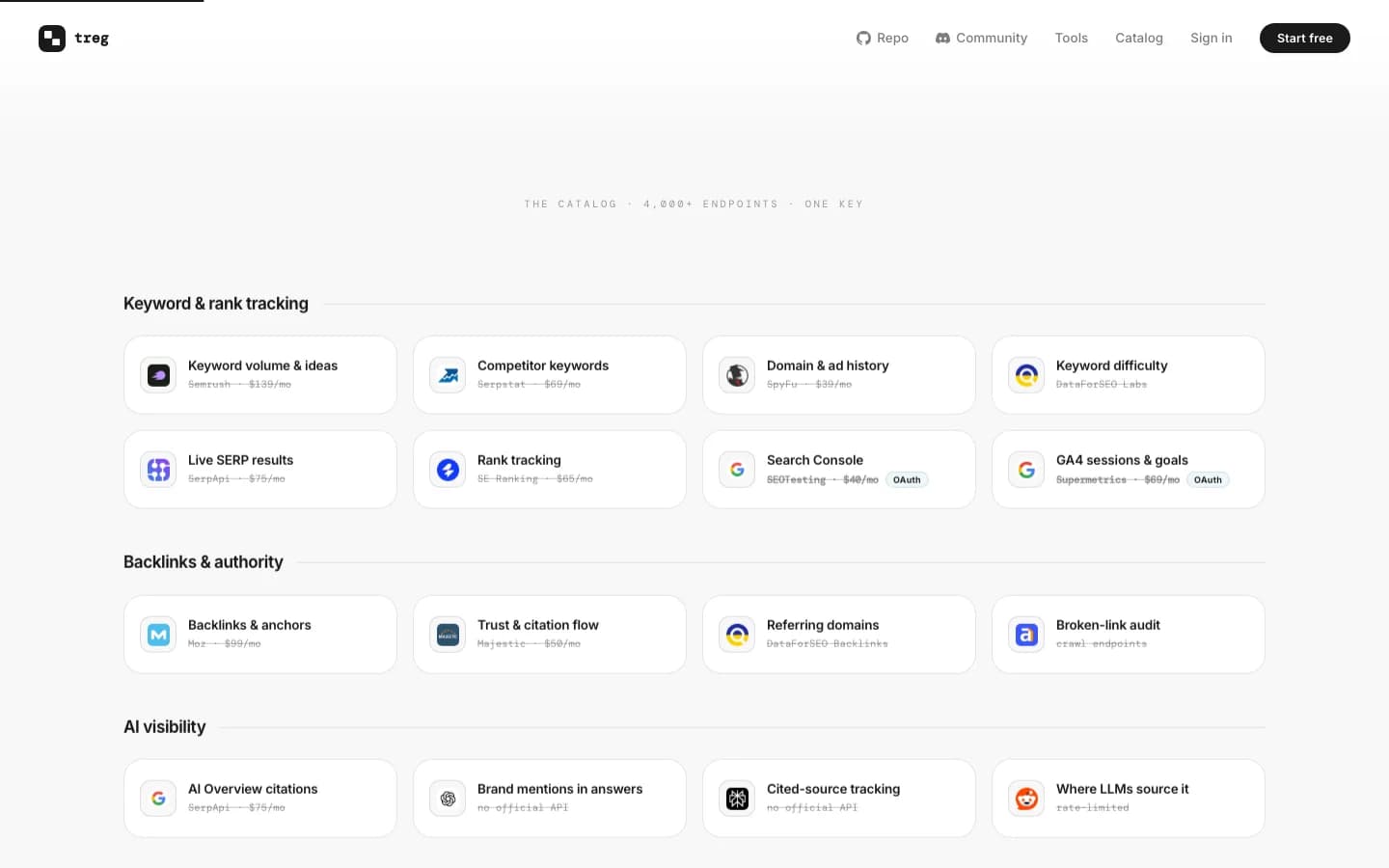Open the Backlinks & anchors title
This screenshot has width=1389, height=868.
250,625
